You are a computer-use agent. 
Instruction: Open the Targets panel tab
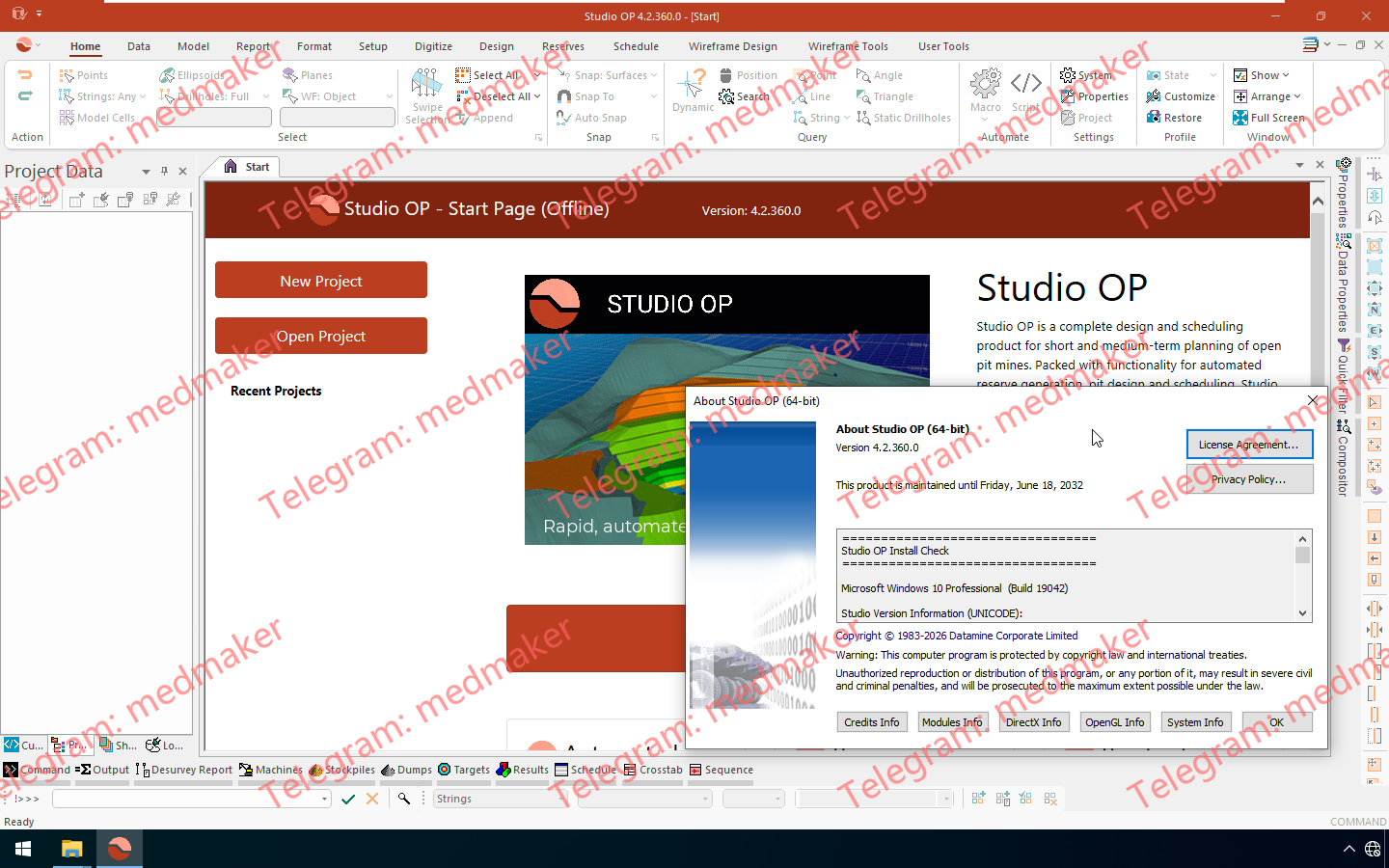pos(464,770)
